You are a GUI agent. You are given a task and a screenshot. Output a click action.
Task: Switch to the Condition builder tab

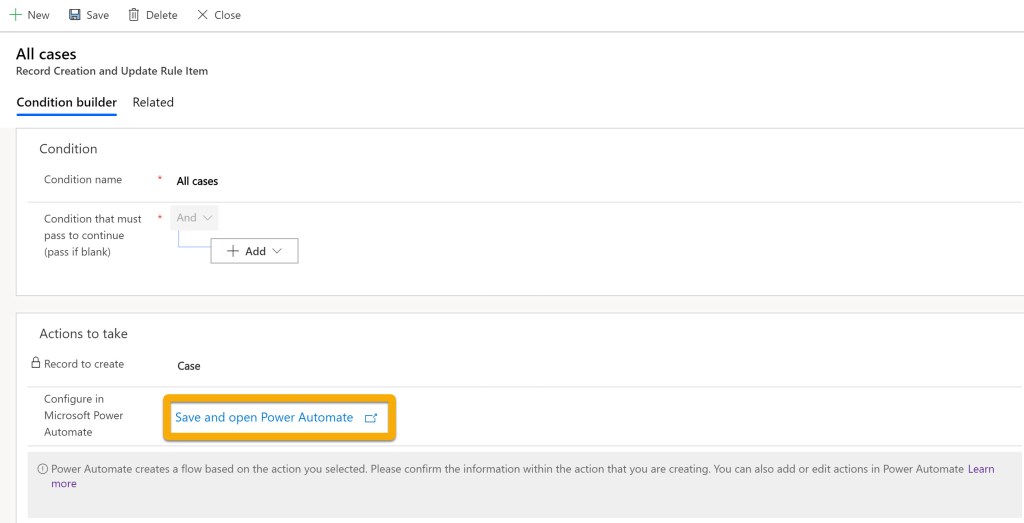click(x=66, y=102)
